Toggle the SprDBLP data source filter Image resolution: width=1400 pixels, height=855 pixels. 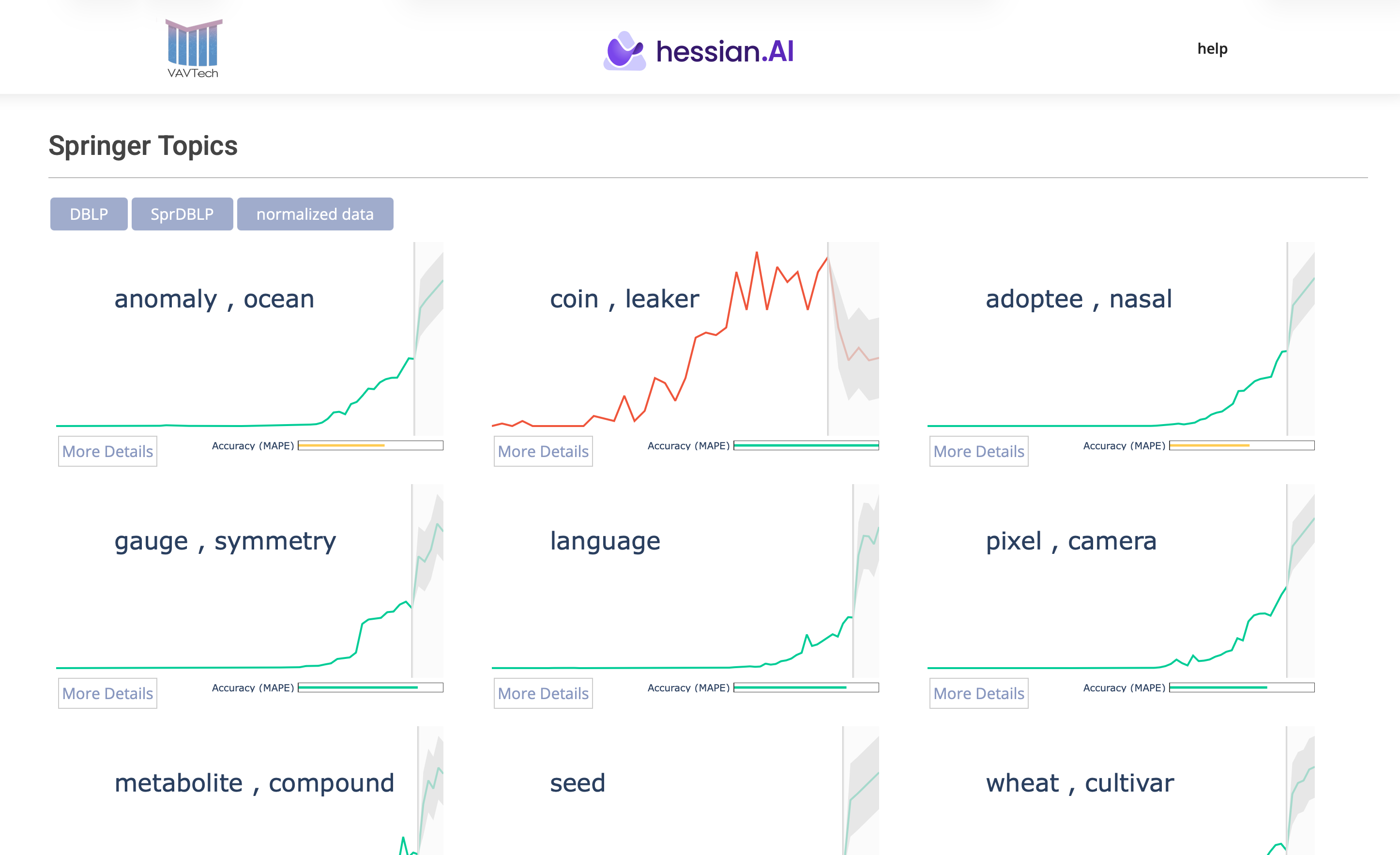[182, 214]
